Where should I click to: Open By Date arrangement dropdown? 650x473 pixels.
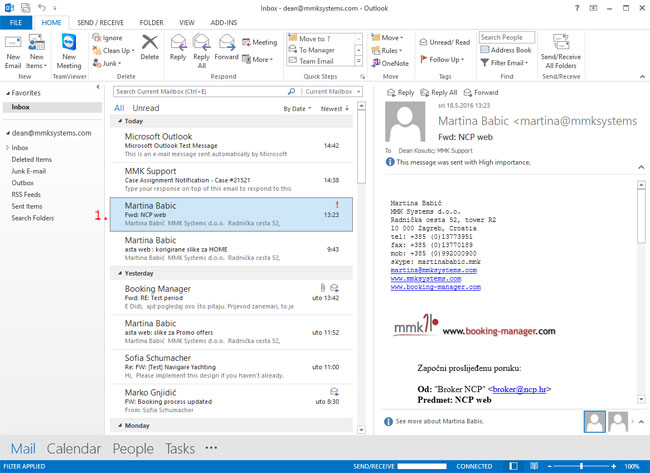pyautogui.click(x=297, y=109)
